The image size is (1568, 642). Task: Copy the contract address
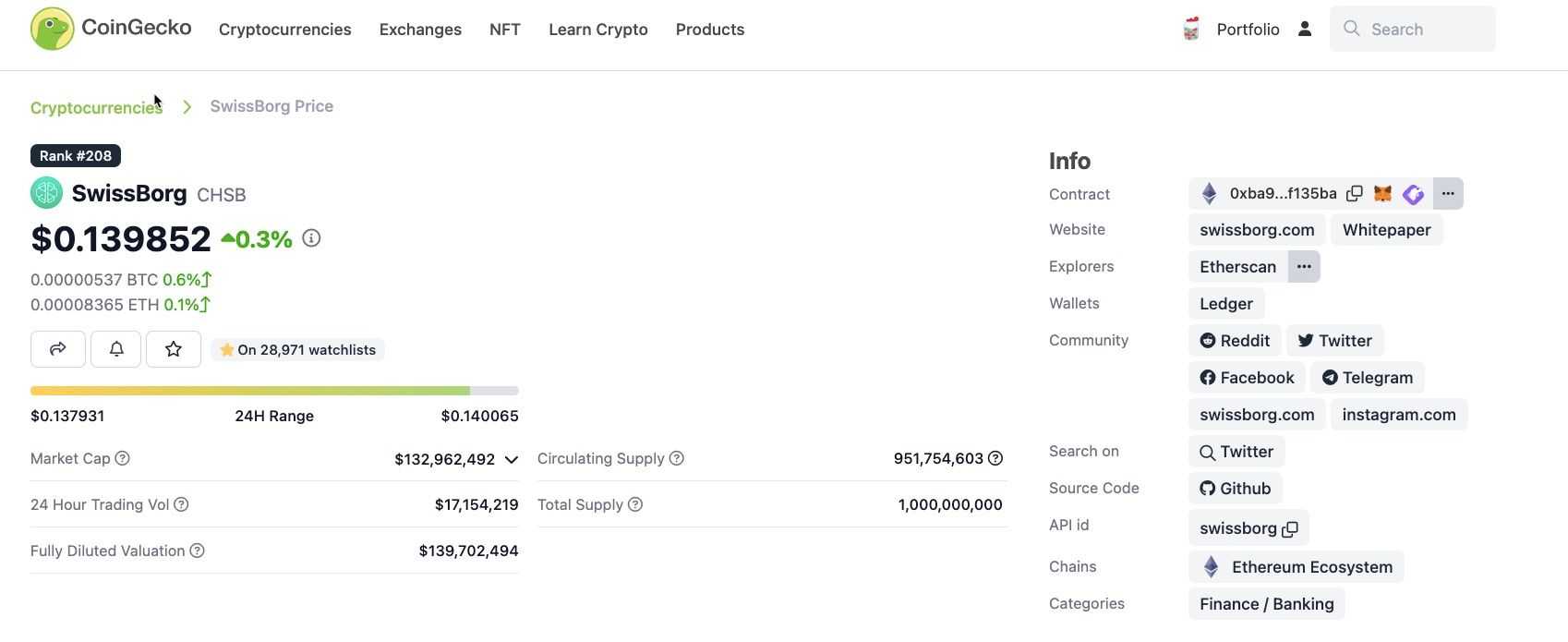pyautogui.click(x=1355, y=193)
